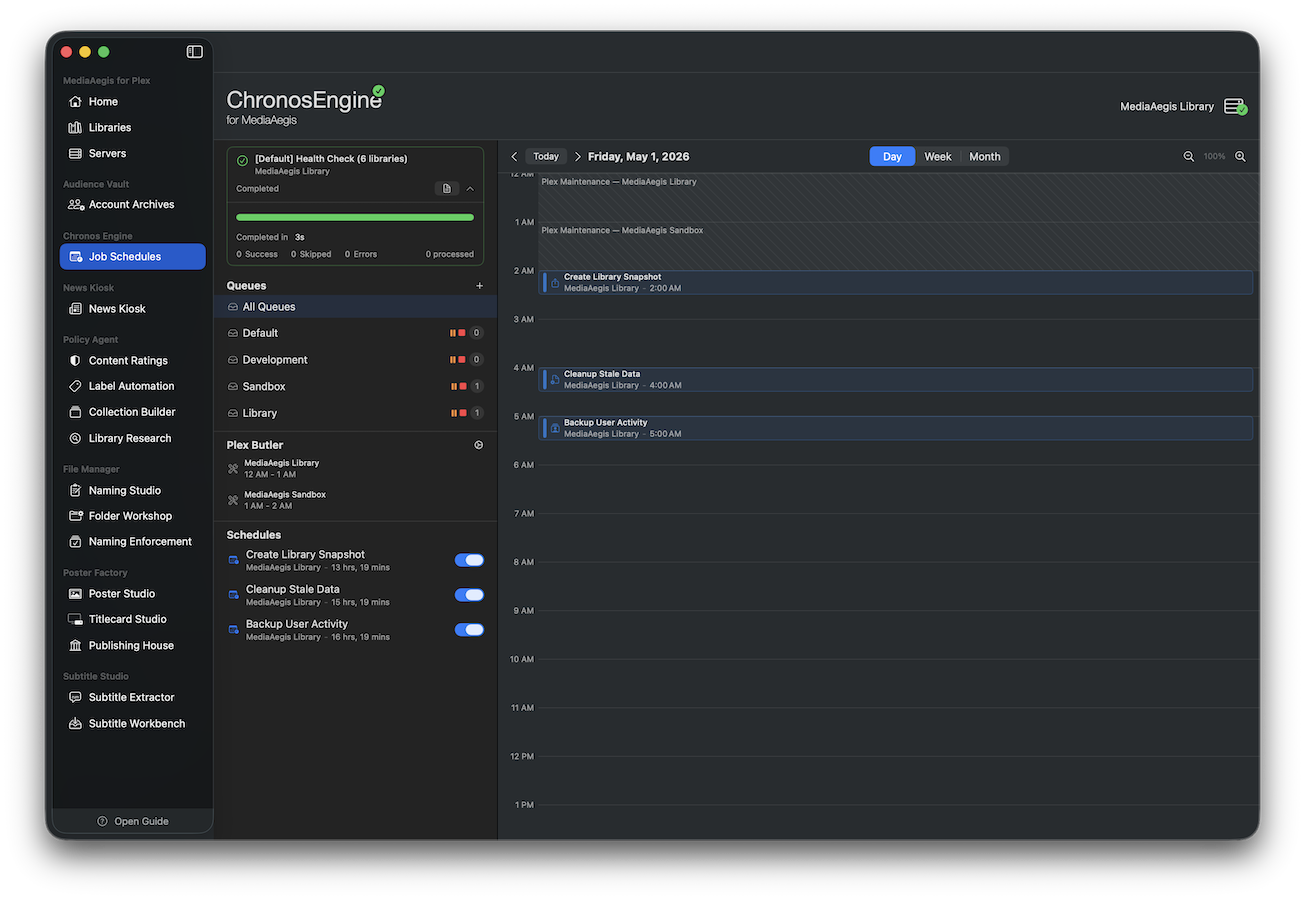This screenshot has height=900, width=1305.
Task: Click the Folder Workshop icon
Action: coord(75,516)
